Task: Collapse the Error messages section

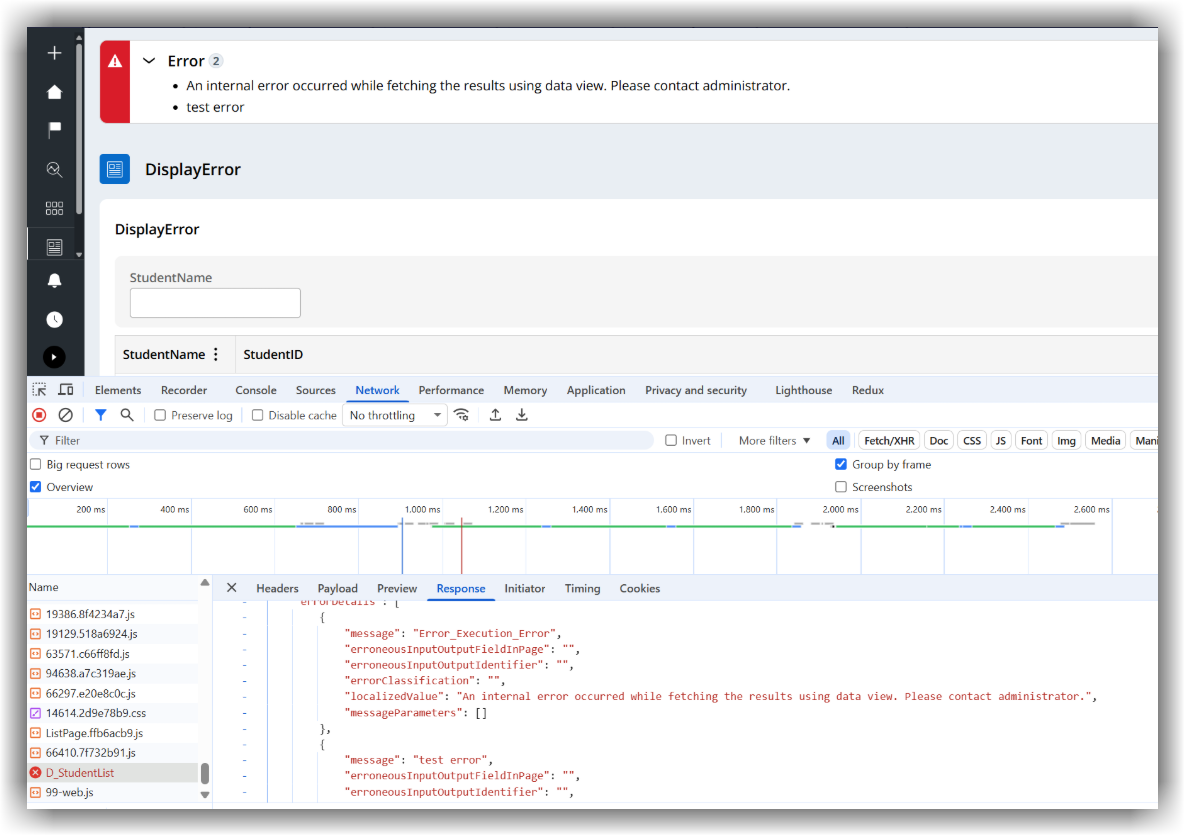Action: (x=148, y=60)
